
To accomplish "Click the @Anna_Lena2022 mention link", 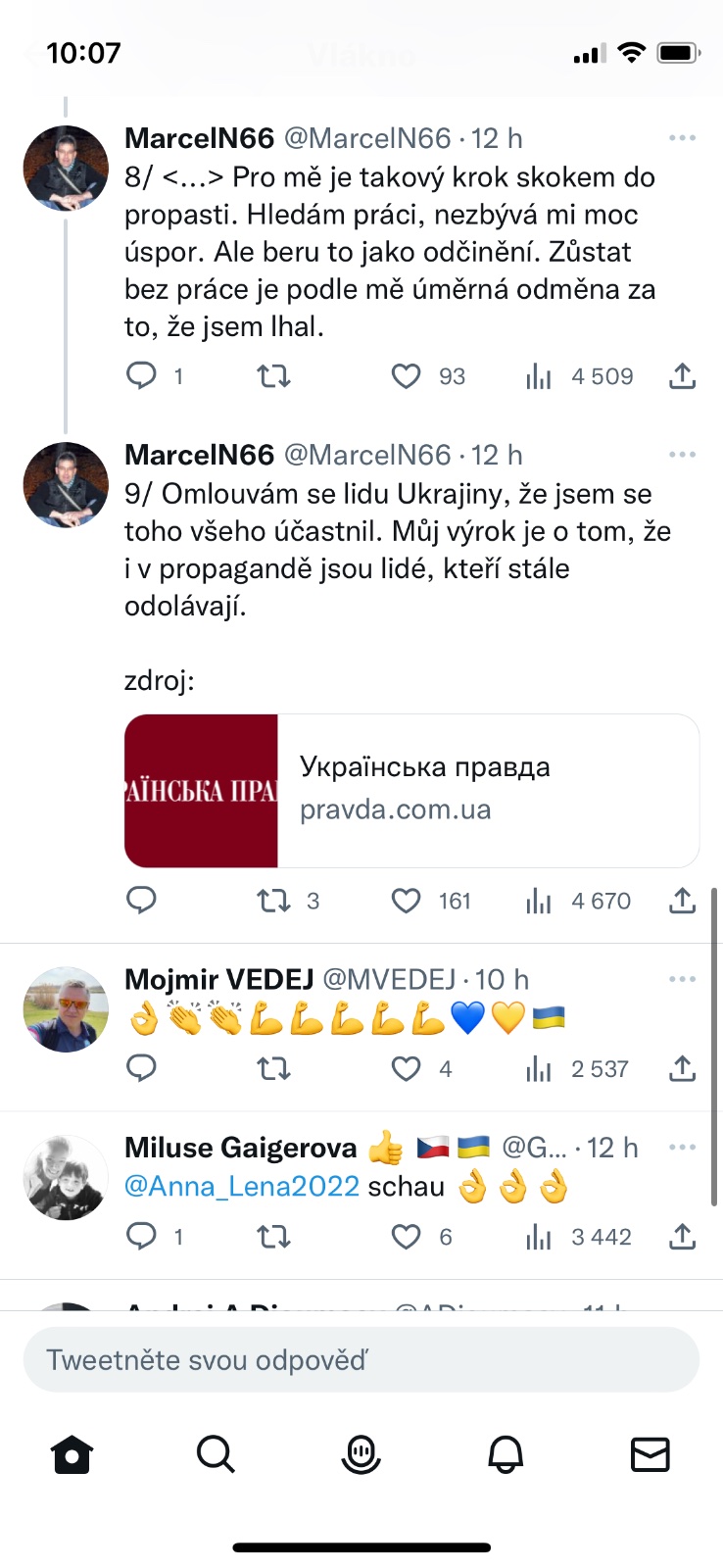I will [x=242, y=1187].
